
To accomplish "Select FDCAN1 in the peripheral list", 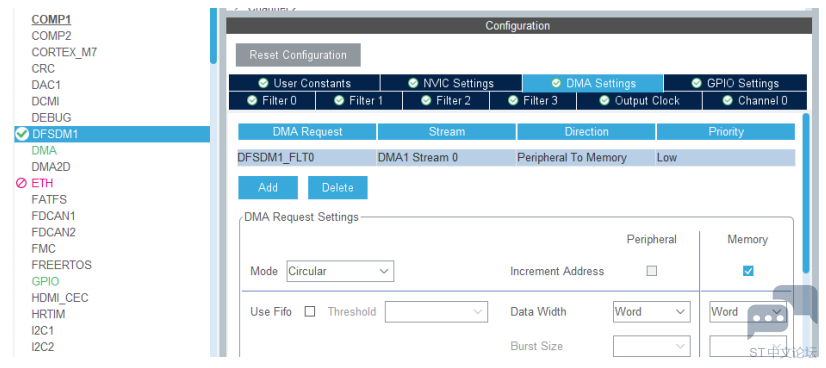I will click(53, 216).
